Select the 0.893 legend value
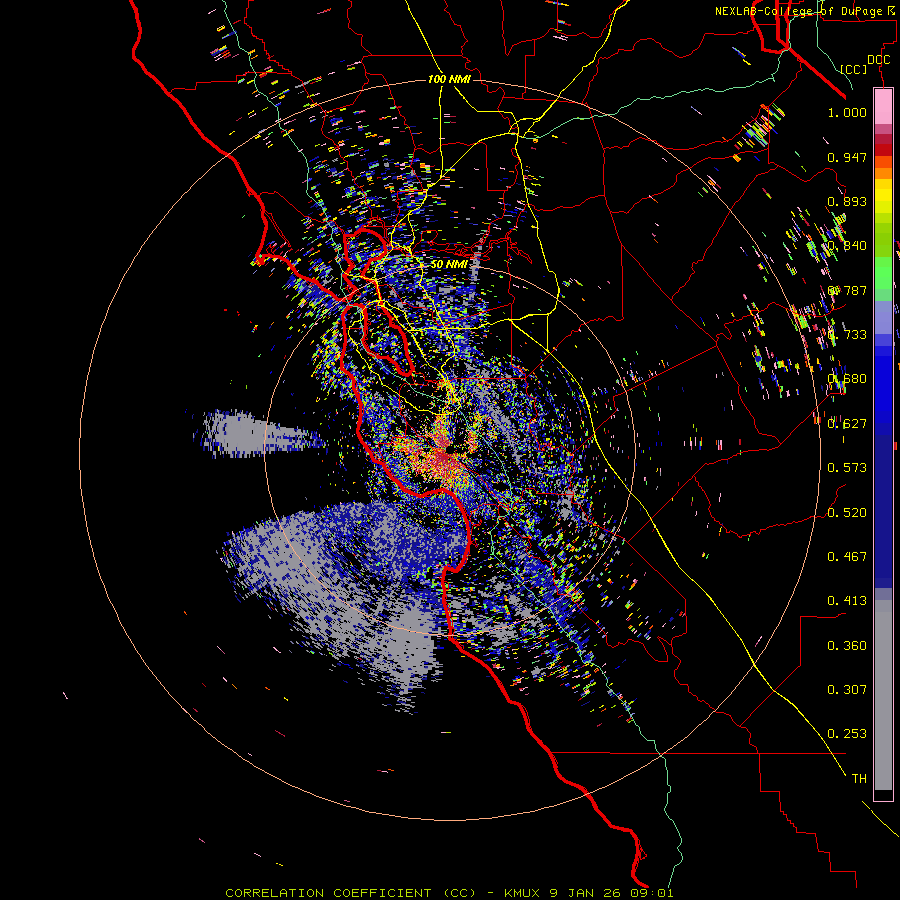Viewport: 900px width, 900px height. point(847,201)
